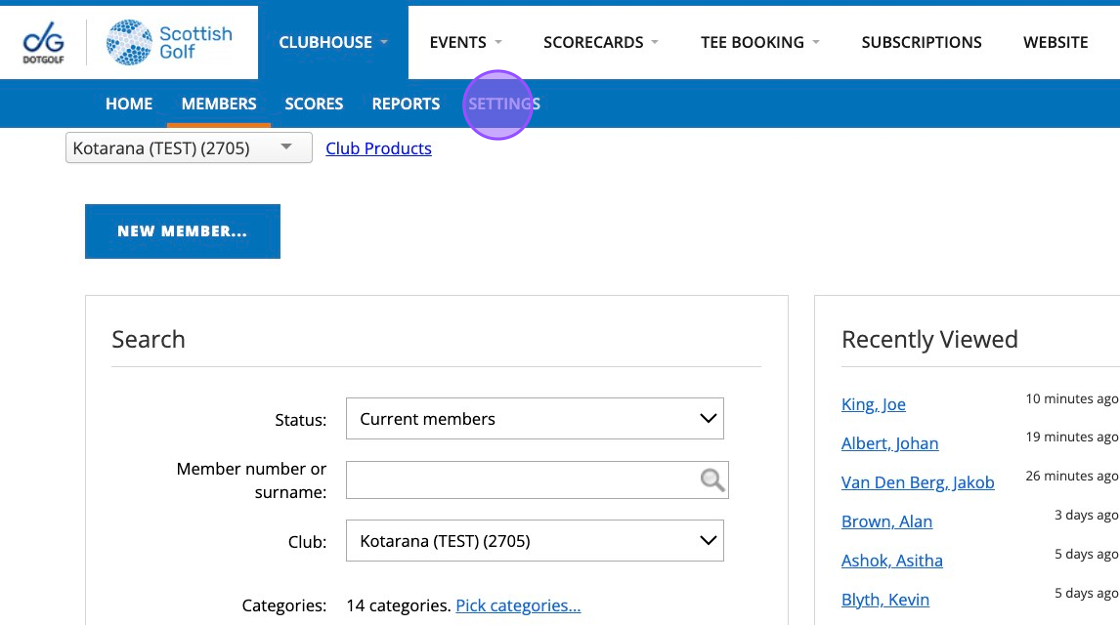1120x625 pixels.
Task: Go to Subscriptions
Action: (921, 42)
